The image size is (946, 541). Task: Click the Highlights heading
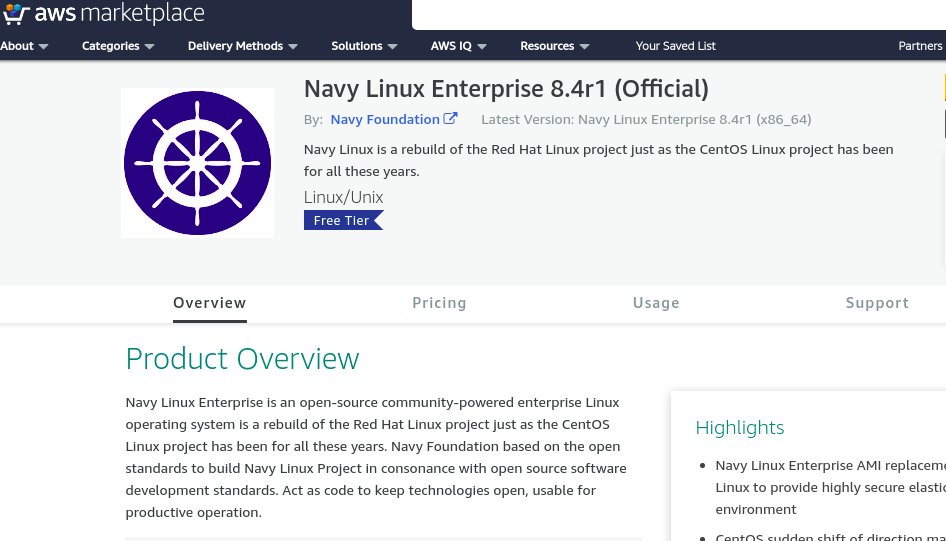click(740, 427)
